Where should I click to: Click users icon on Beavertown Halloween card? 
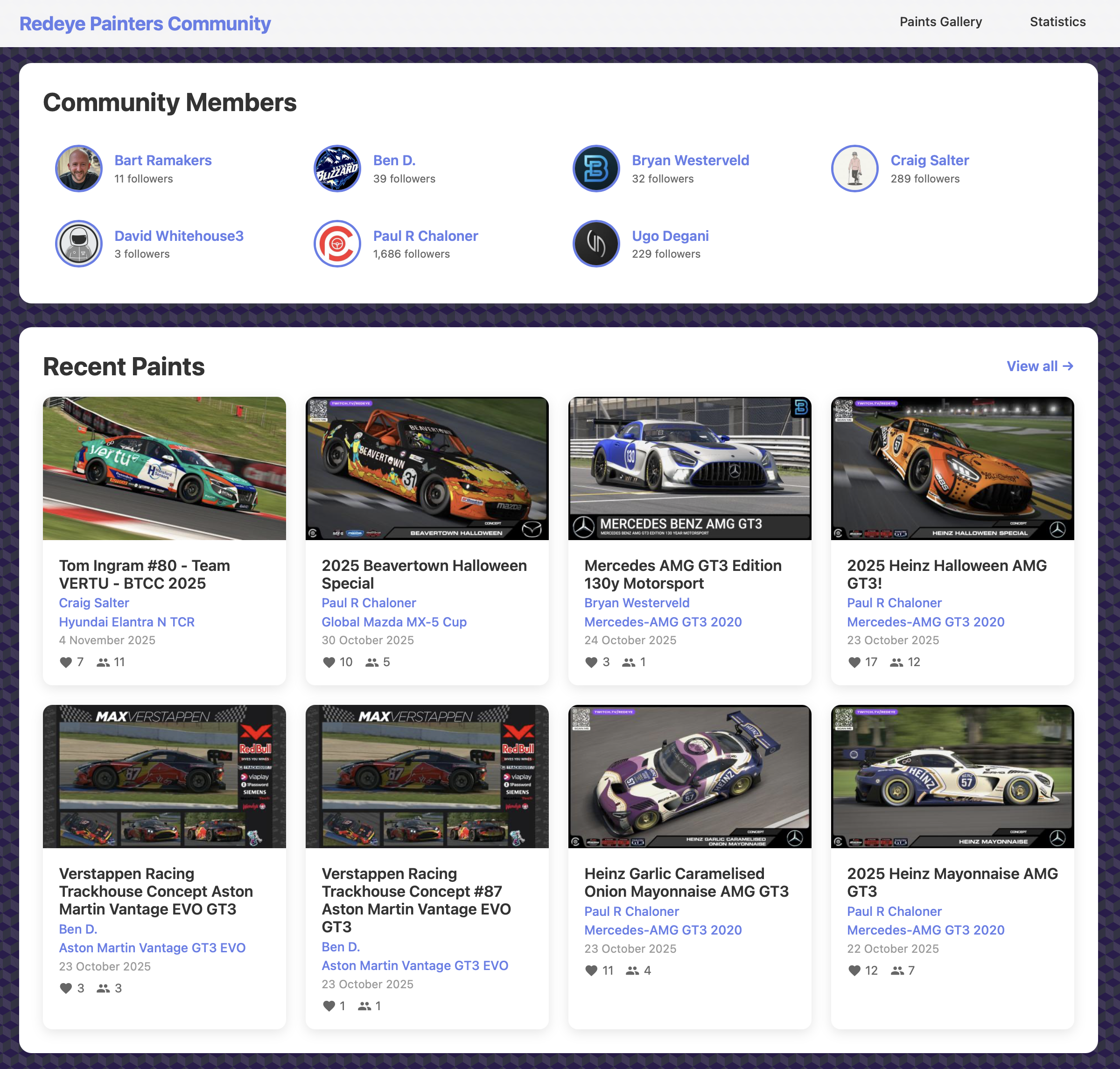coord(372,662)
